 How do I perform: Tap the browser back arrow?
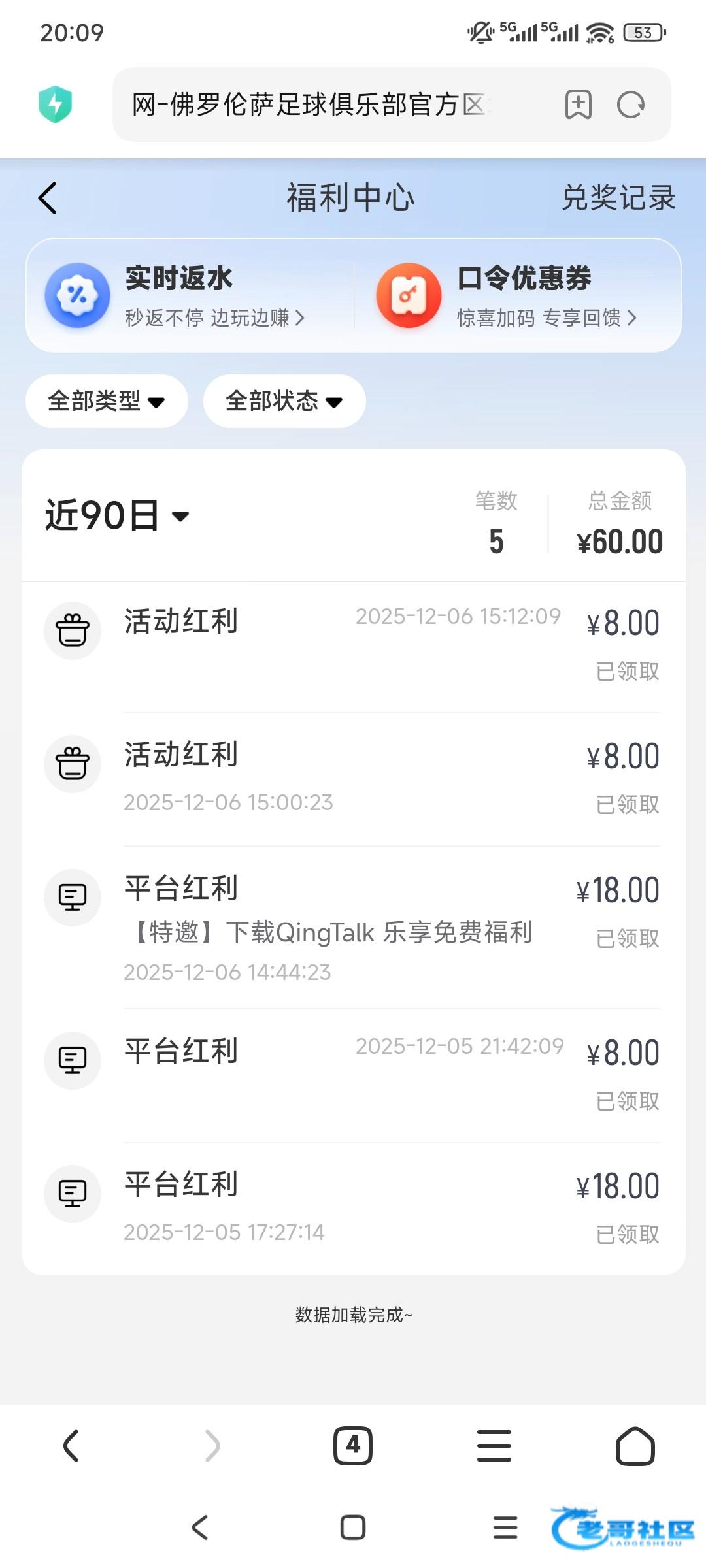point(71,1445)
